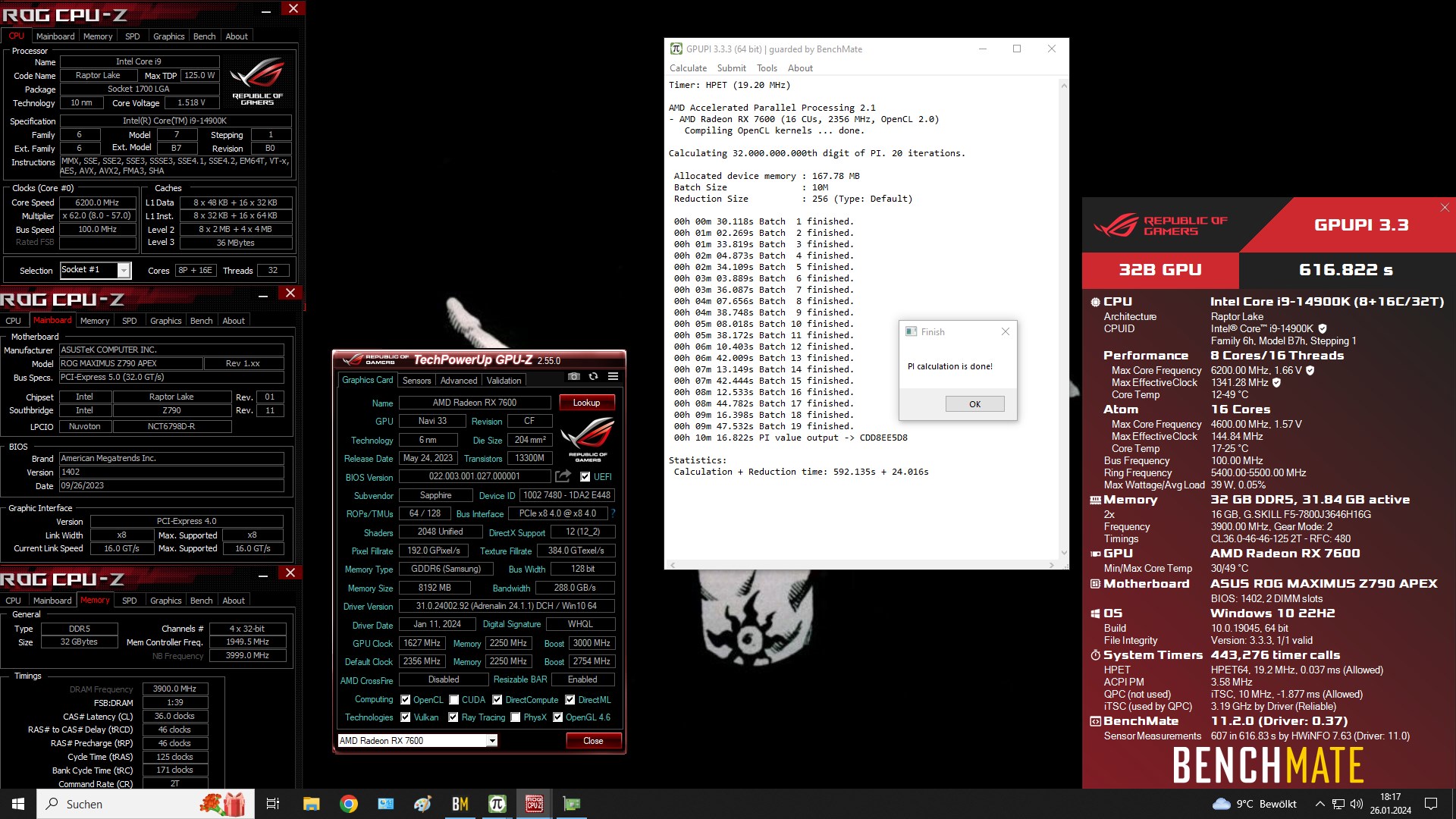Screen dimensions: 1456x819
Task: Open the Tools menu in GPUPI
Action: (767, 68)
